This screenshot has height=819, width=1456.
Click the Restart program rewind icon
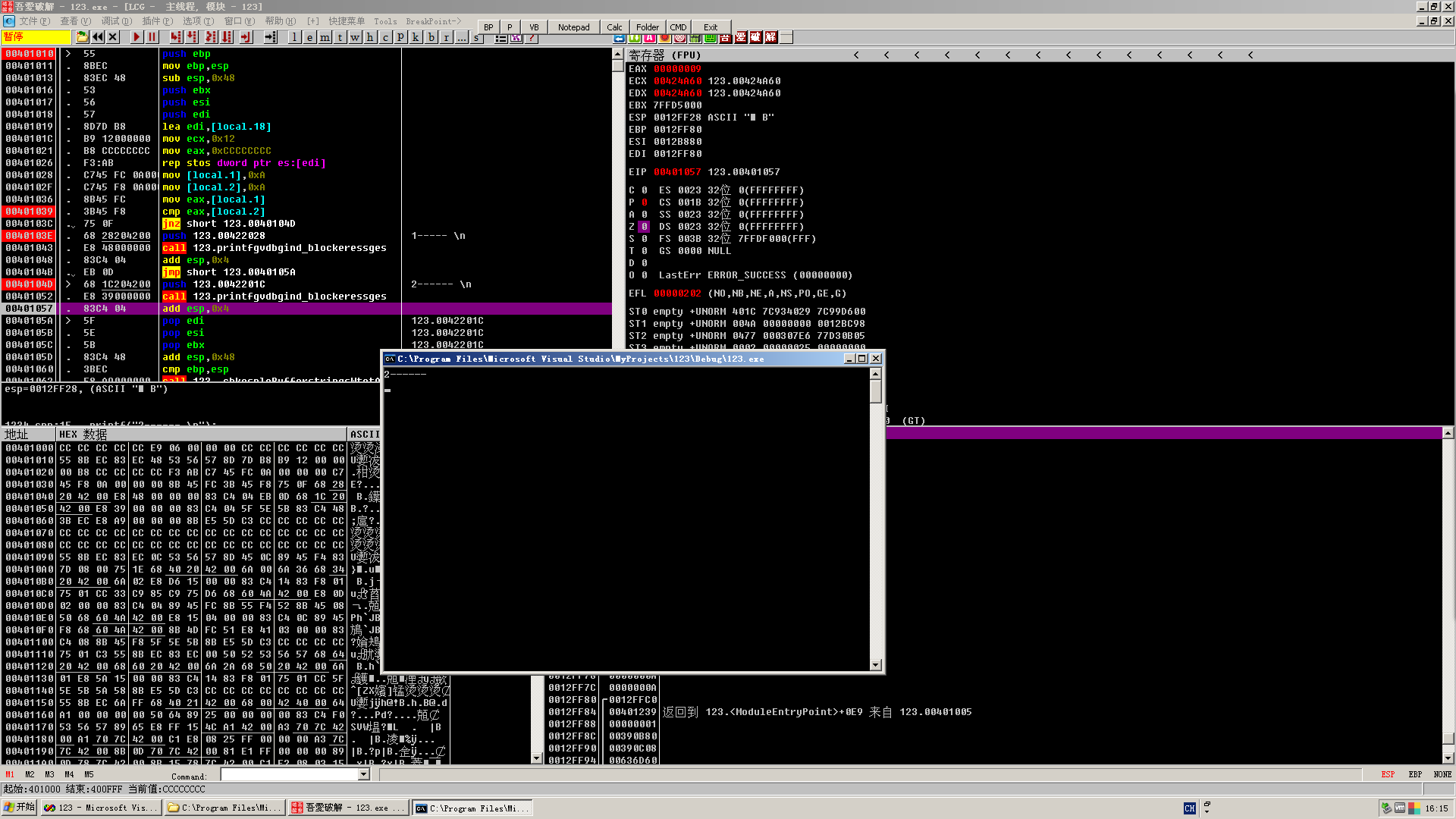[x=98, y=37]
